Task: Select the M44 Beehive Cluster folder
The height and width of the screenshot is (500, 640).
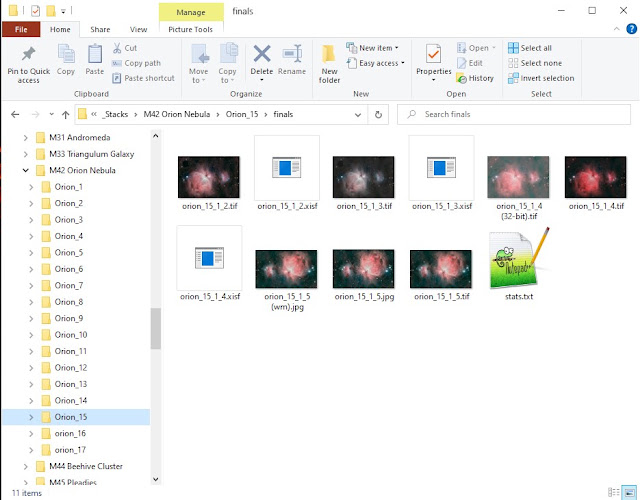Action: (x=86, y=466)
